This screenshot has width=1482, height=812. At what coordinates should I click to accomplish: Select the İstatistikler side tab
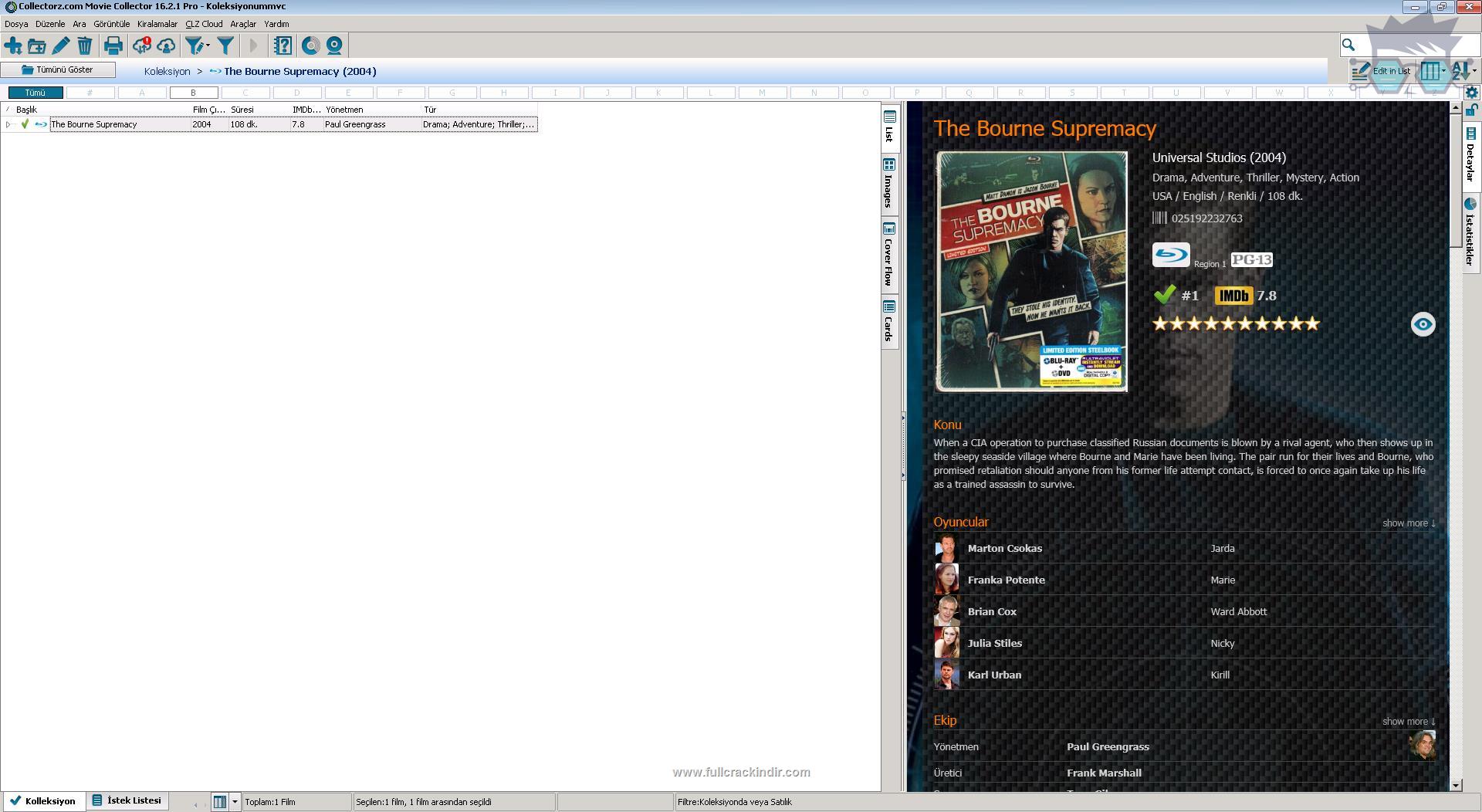click(x=1470, y=232)
